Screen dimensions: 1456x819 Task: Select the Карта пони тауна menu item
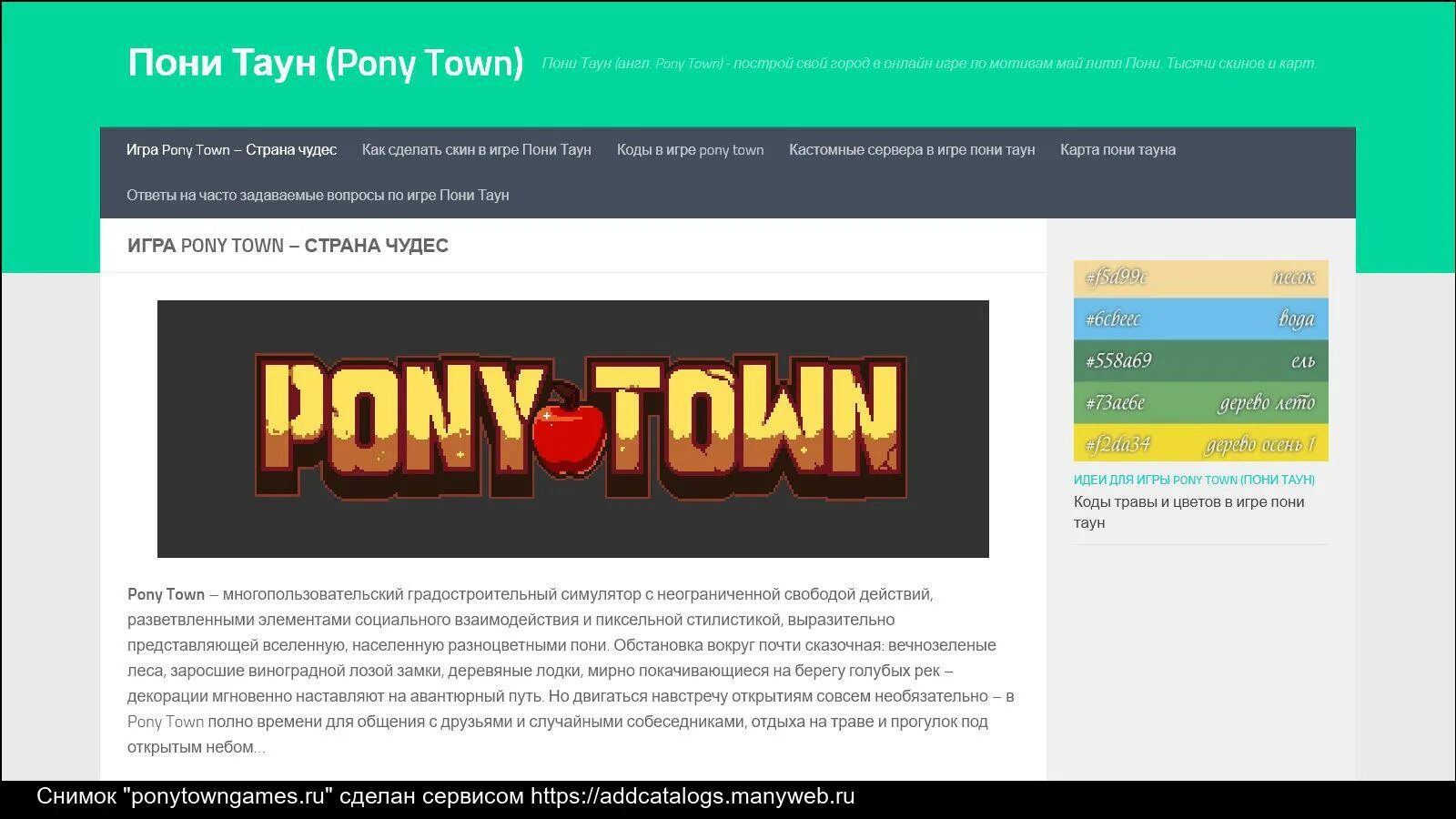pyautogui.click(x=1117, y=150)
